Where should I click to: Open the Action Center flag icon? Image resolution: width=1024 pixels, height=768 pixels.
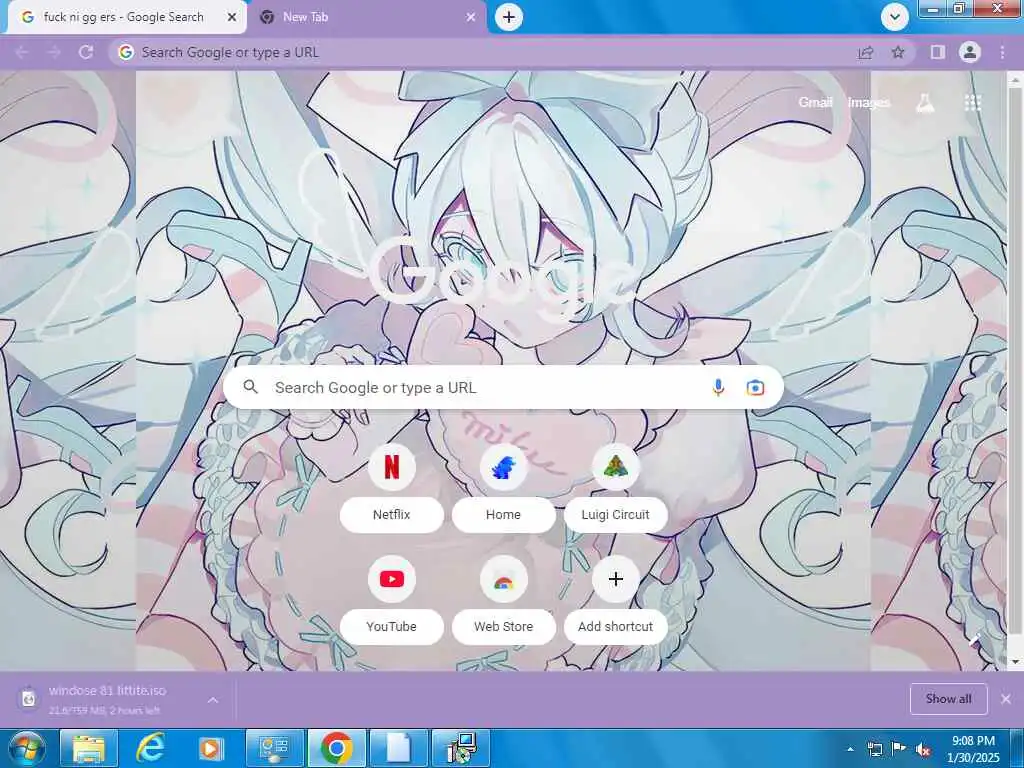click(899, 749)
